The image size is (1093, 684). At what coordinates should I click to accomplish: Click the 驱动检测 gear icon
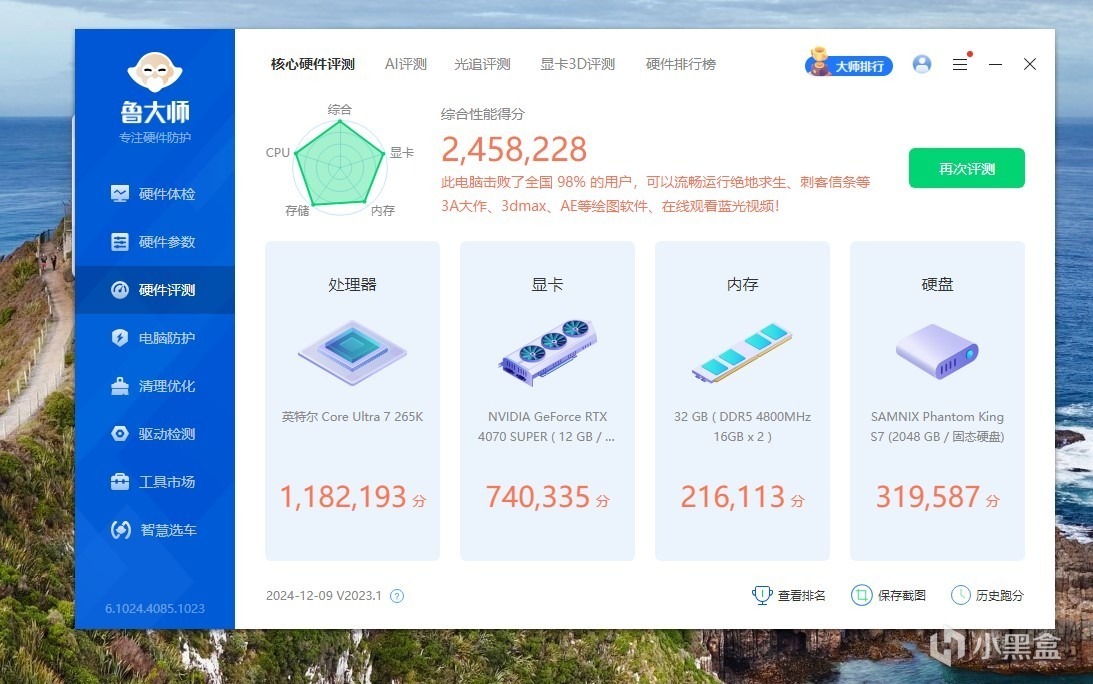[120, 434]
